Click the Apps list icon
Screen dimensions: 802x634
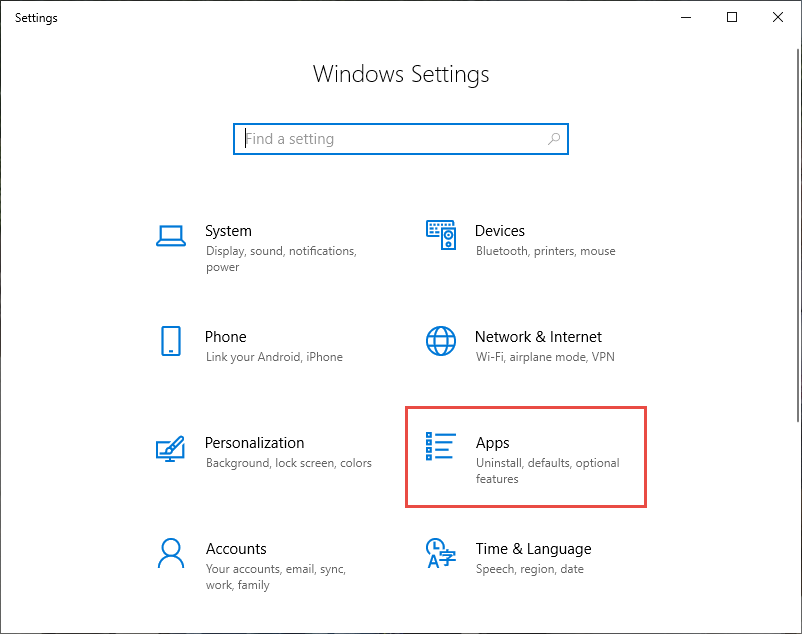coord(441,447)
